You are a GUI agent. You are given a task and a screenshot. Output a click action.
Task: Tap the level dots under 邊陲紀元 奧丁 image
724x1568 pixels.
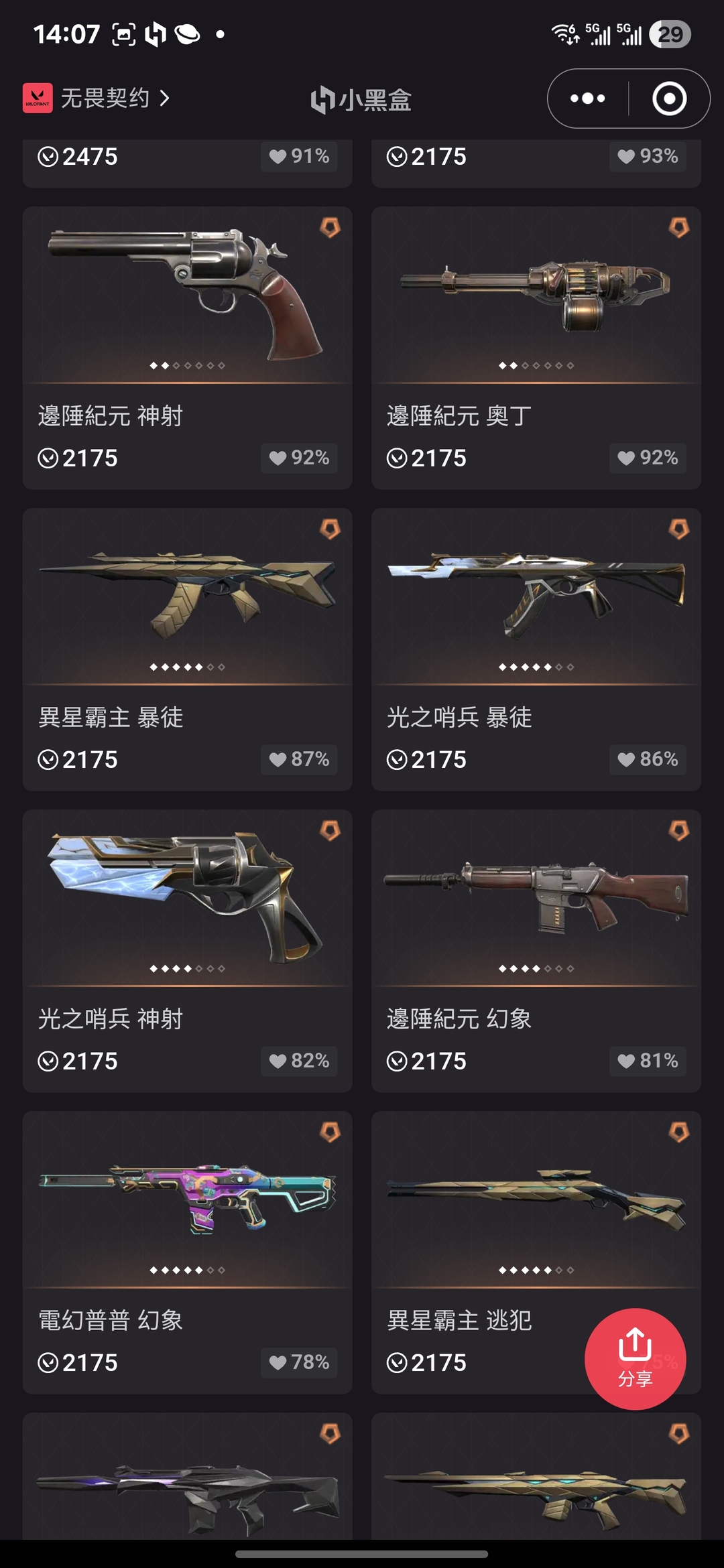[536, 365]
